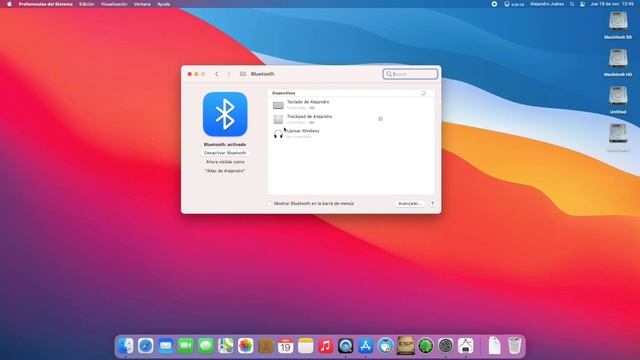
Task: Open Mail from the Dock
Action: coord(166,346)
